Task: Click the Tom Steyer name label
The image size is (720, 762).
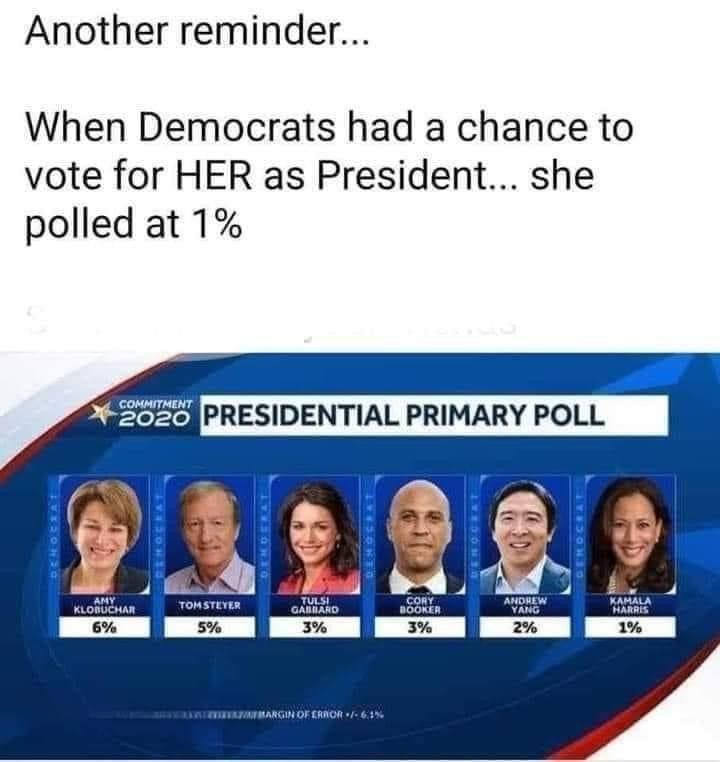Action: (x=209, y=604)
